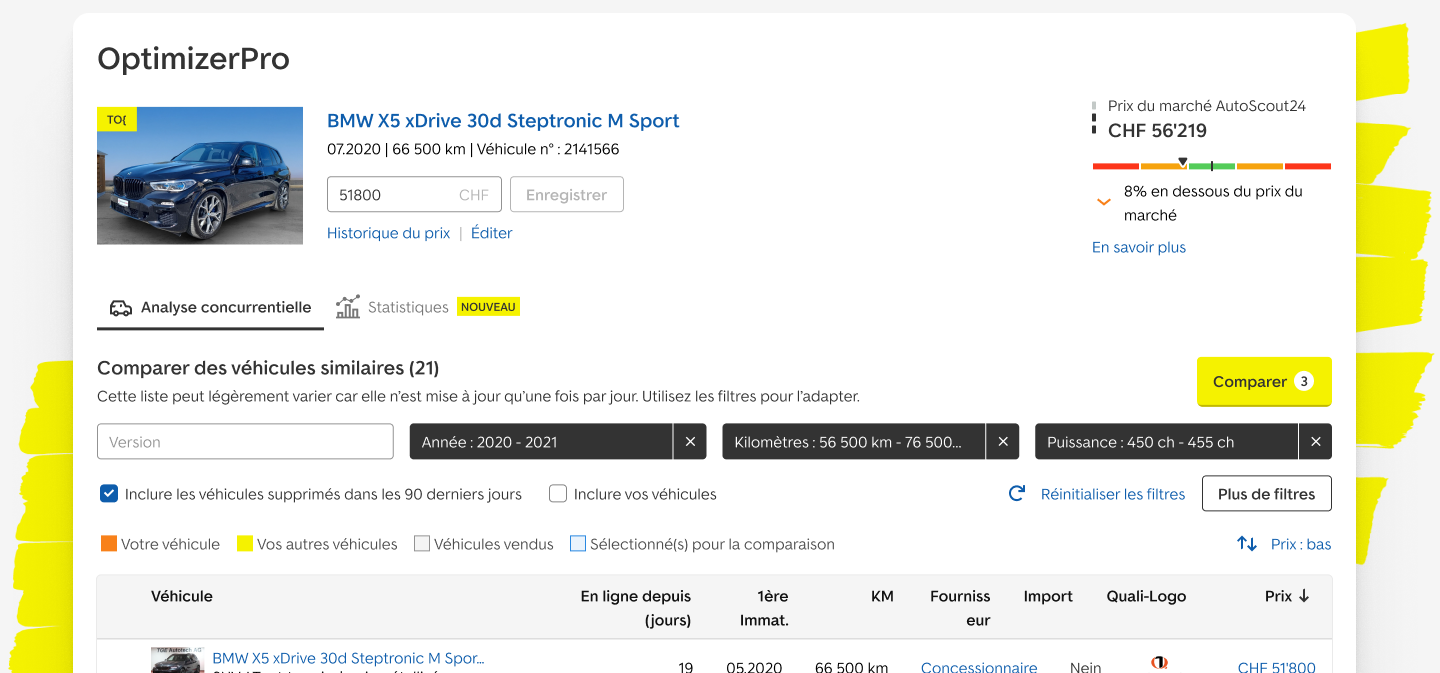Viewport: 1440px width, 673px height.
Task: Click CHF 51'800 price in first row
Action: click(x=1277, y=667)
